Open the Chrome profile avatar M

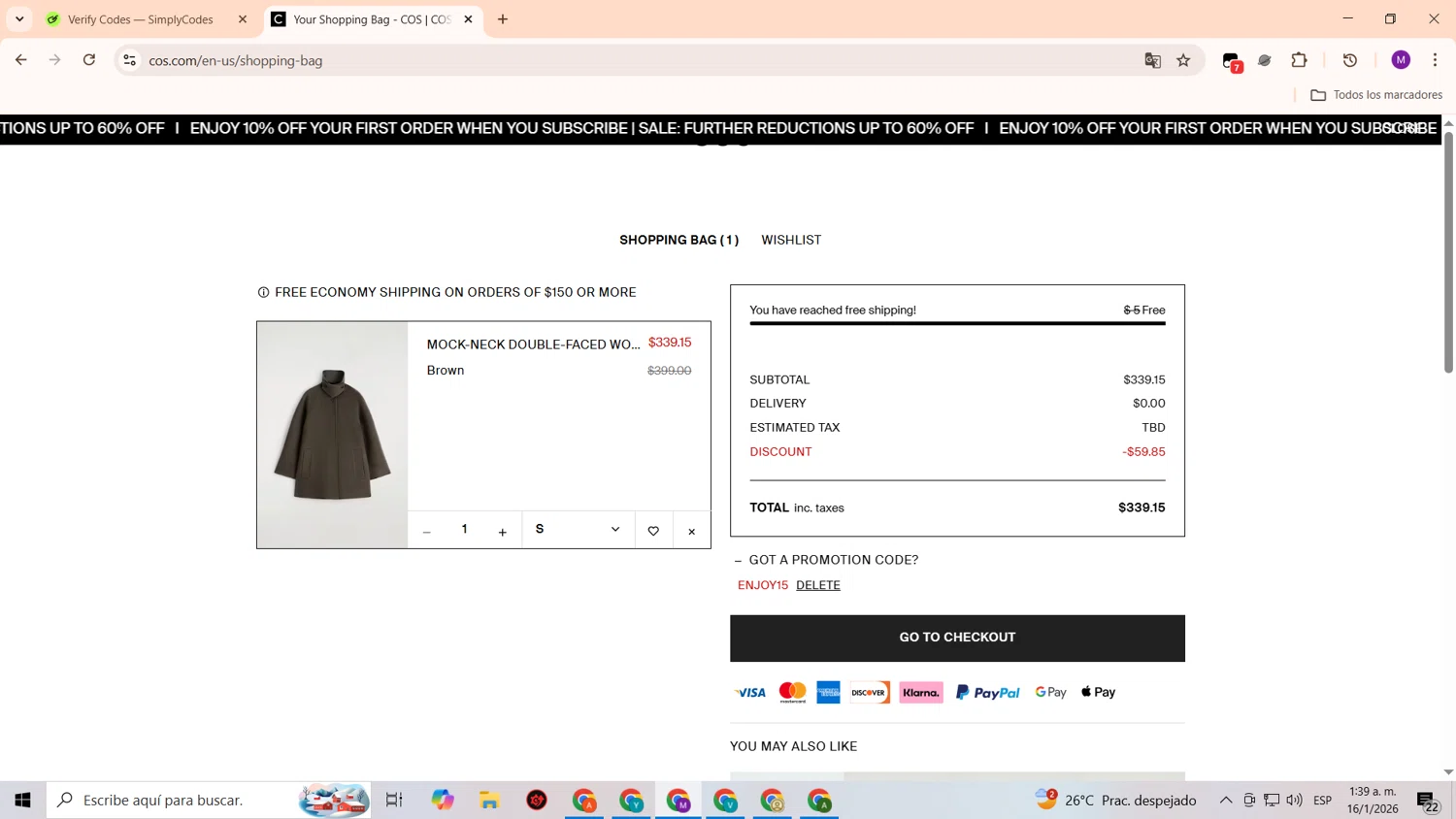[1401, 60]
